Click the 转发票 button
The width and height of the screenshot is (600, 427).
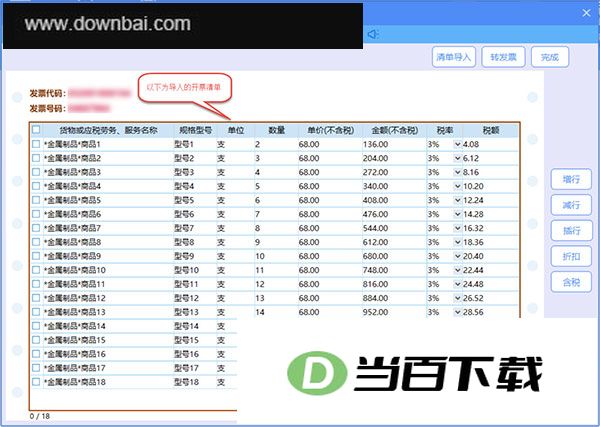point(503,57)
